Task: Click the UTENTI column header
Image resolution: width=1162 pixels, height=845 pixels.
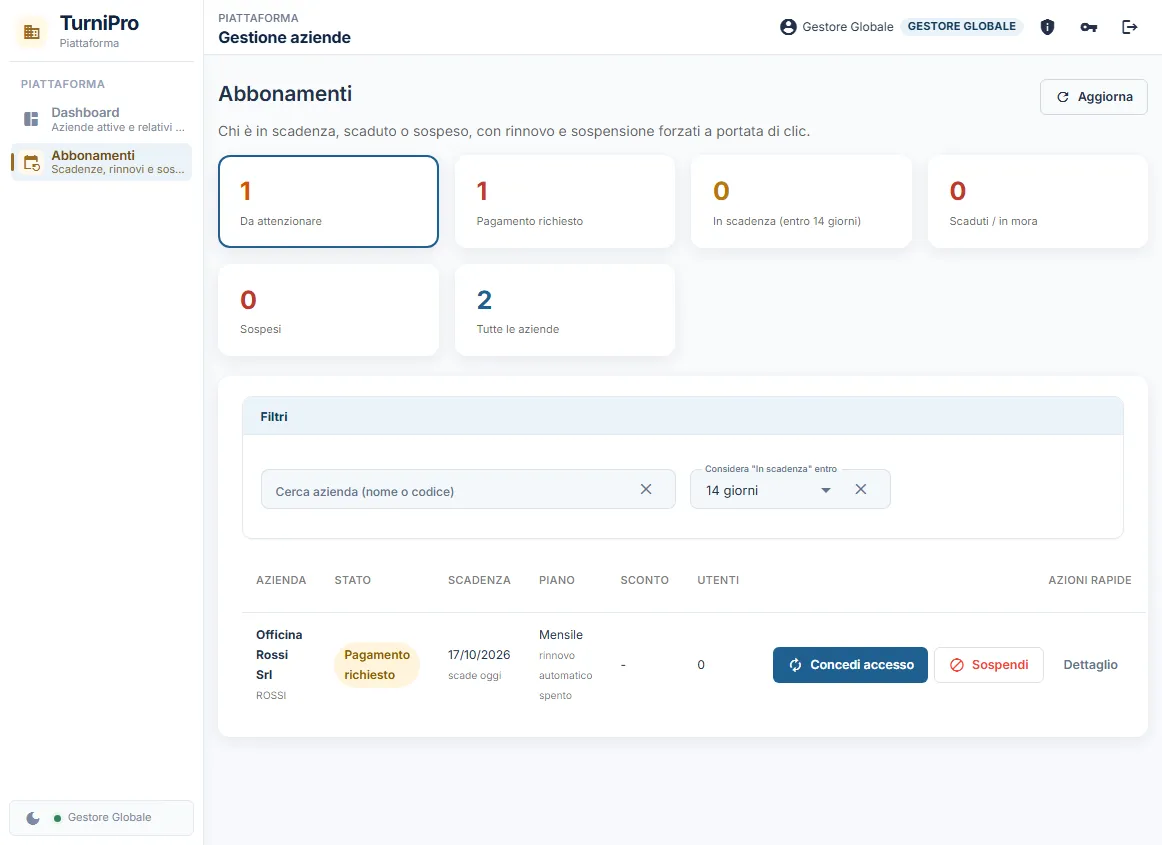Action: click(x=718, y=580)
